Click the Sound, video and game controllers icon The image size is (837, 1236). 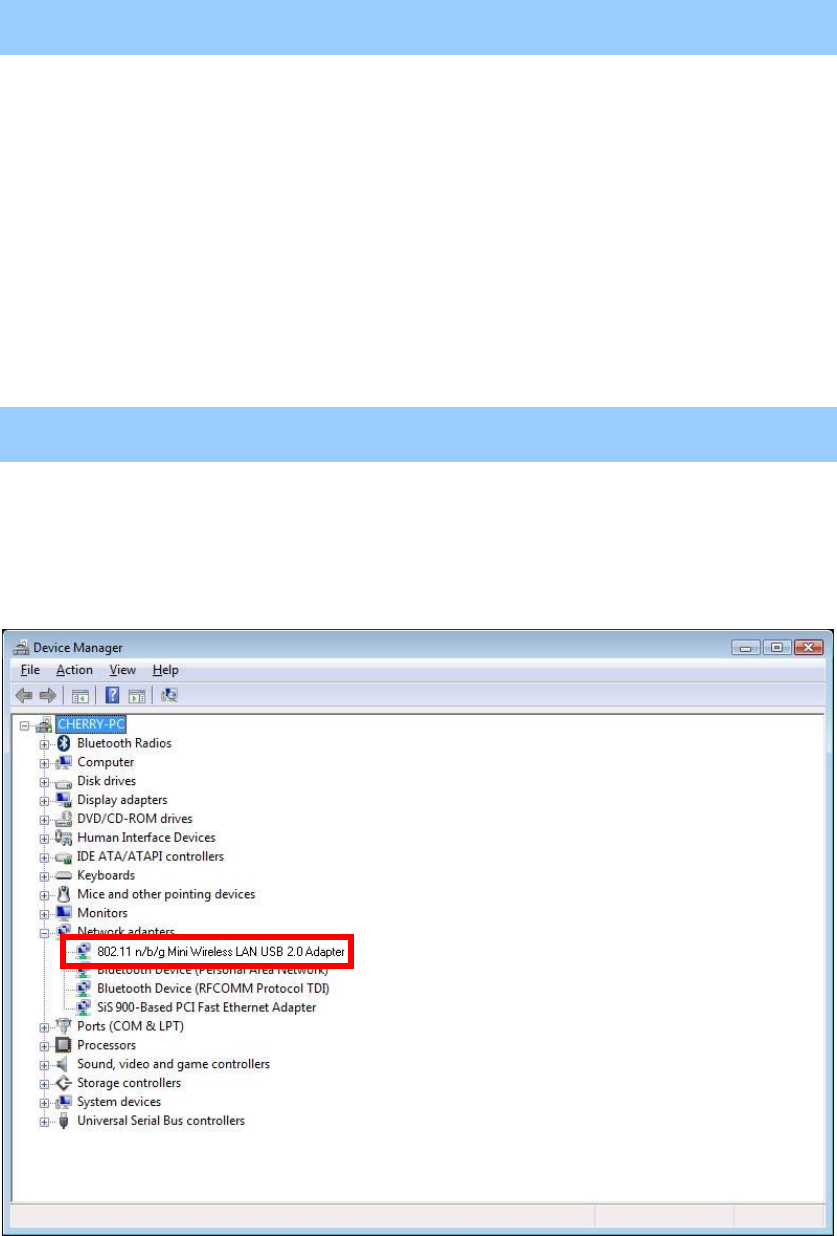64,1064
